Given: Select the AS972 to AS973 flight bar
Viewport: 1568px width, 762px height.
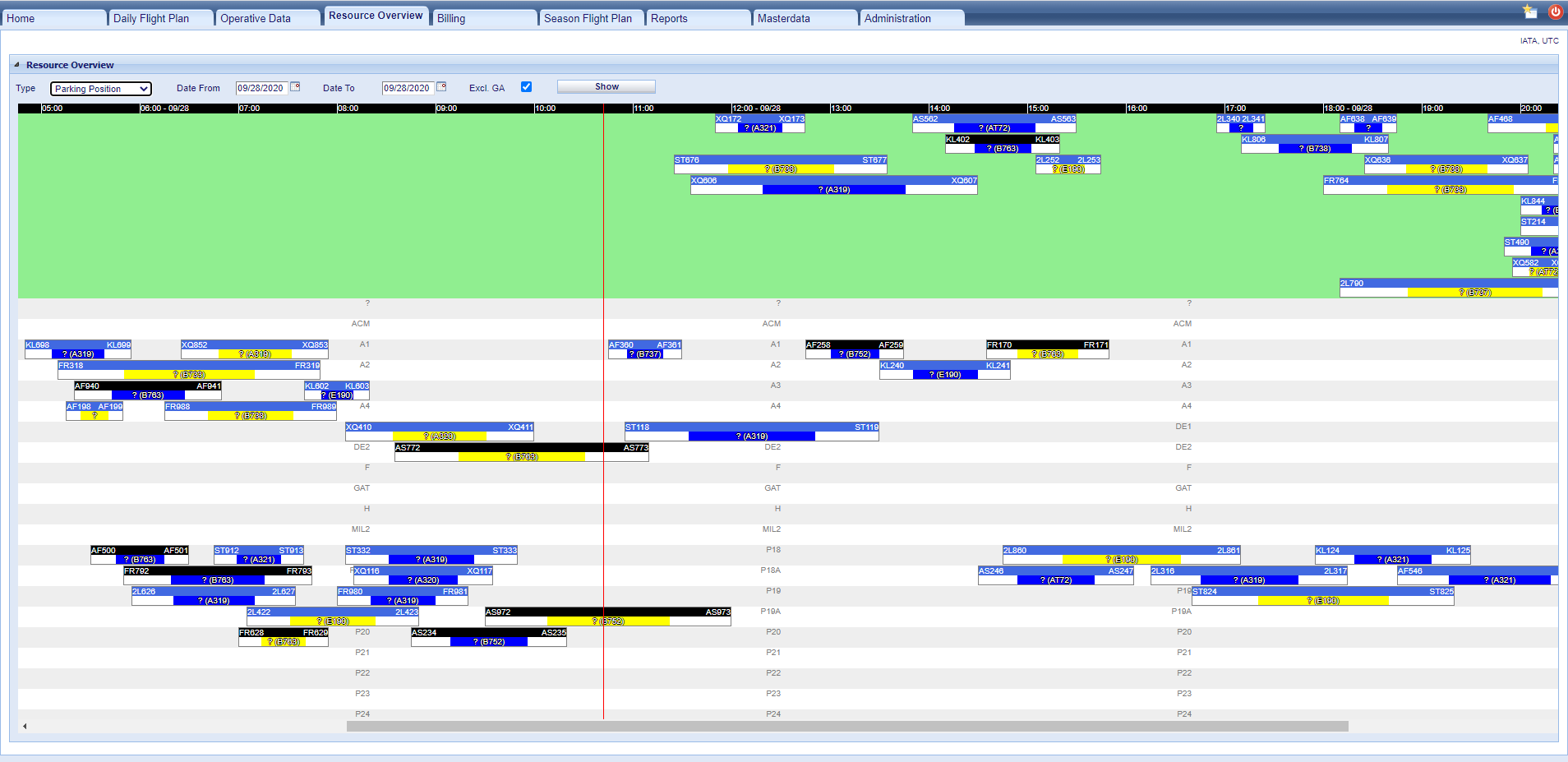Looking at the screenshot, I should [608, 617].
